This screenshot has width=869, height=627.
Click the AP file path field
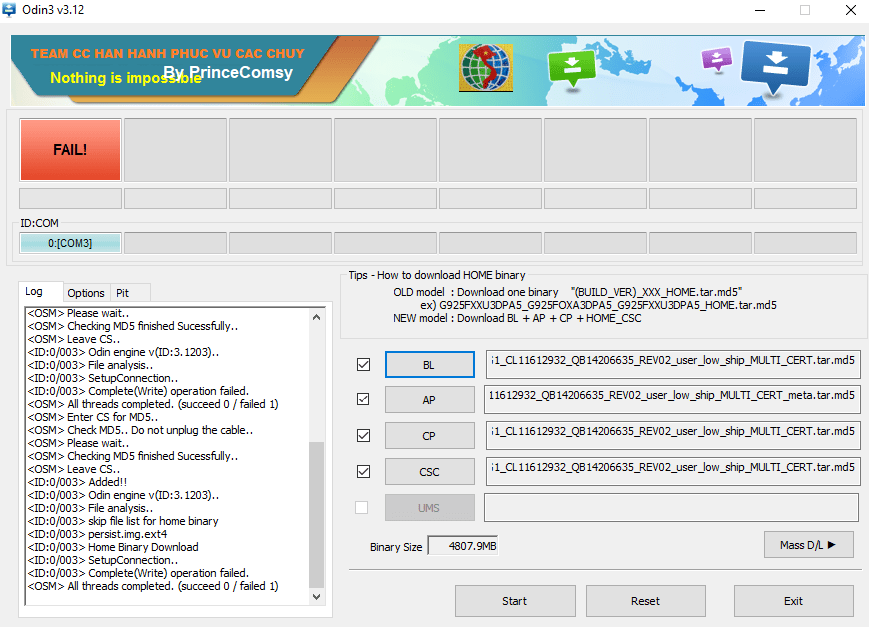672,399
